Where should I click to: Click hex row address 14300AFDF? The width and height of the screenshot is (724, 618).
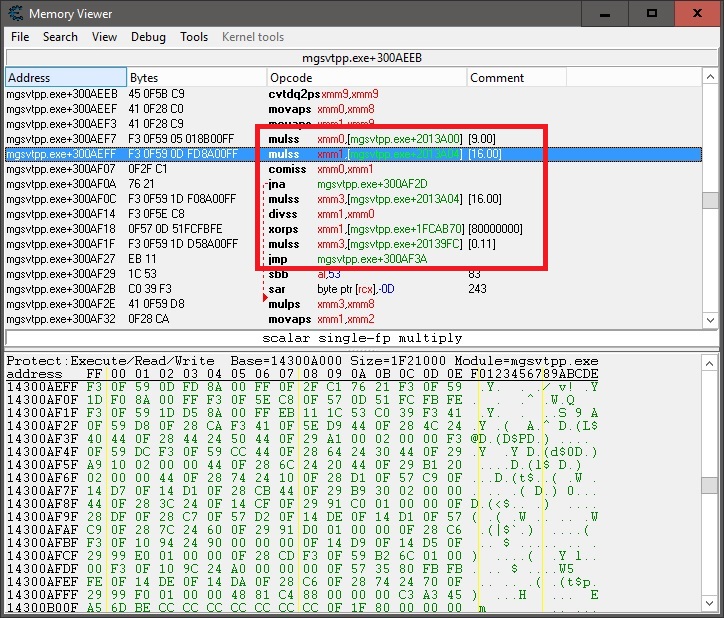point(42,569)
